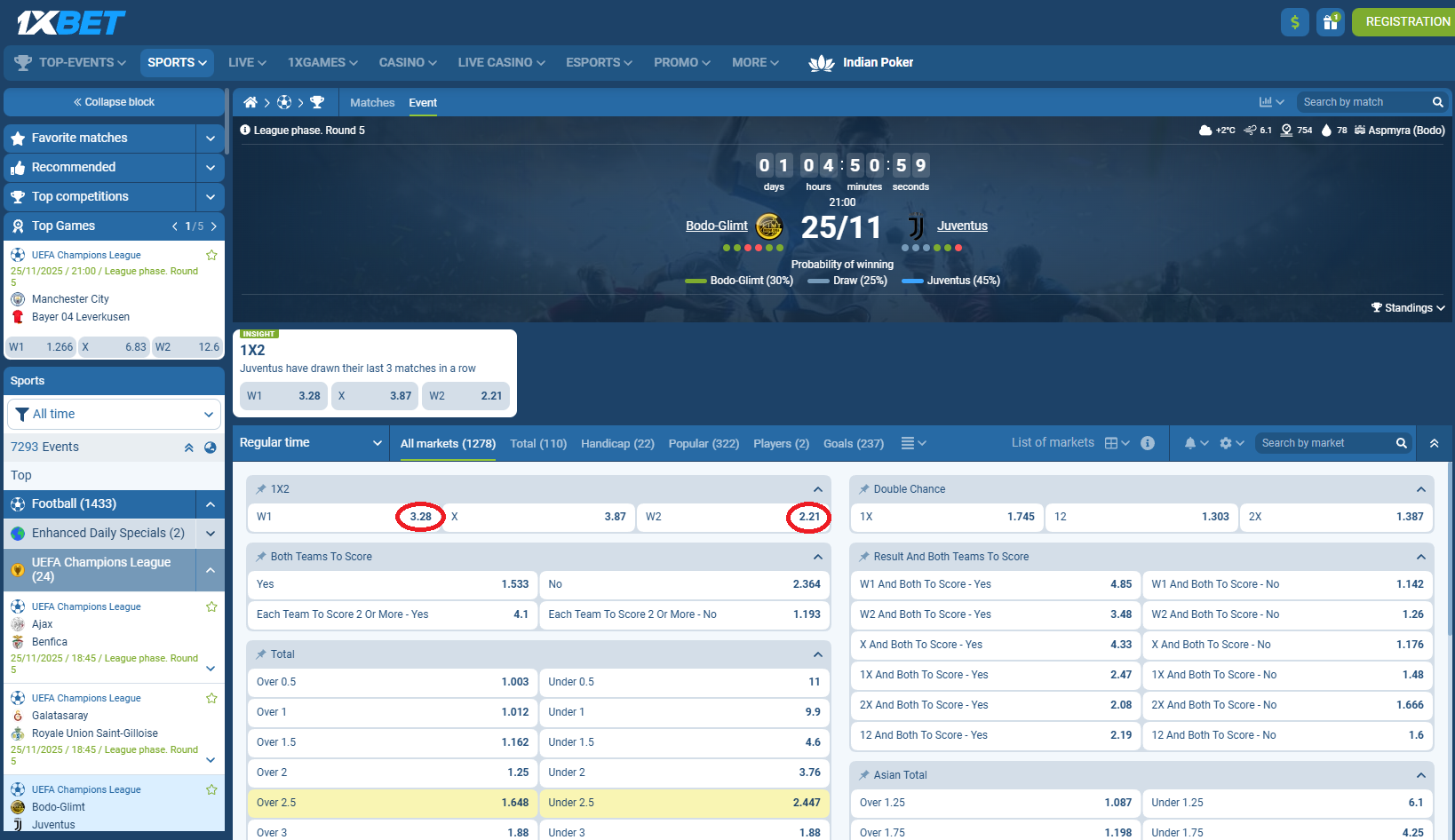Click the home icon in the breadcrumb
Viewport: 1455px width, 840px height.
250,102
